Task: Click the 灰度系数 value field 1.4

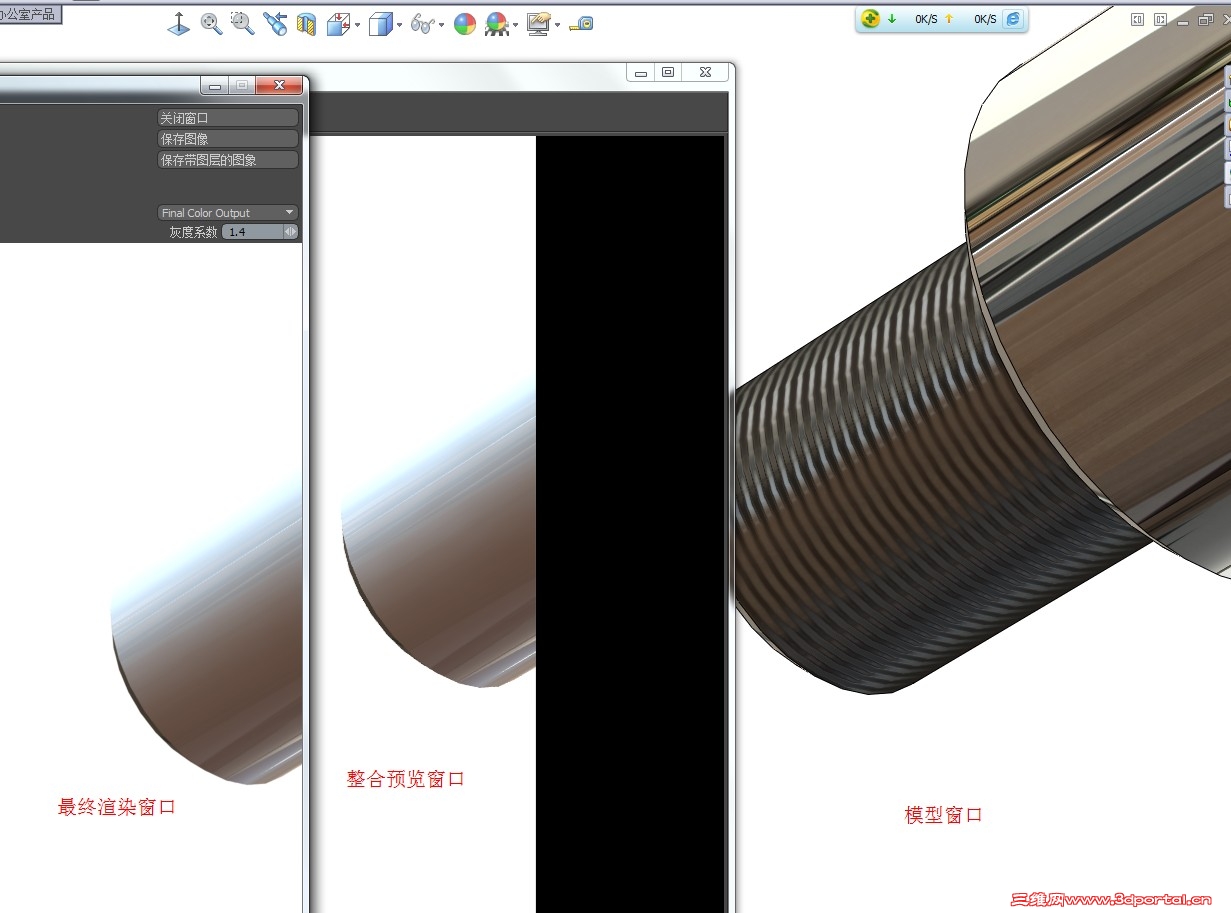Action: (x=252, y=232)
